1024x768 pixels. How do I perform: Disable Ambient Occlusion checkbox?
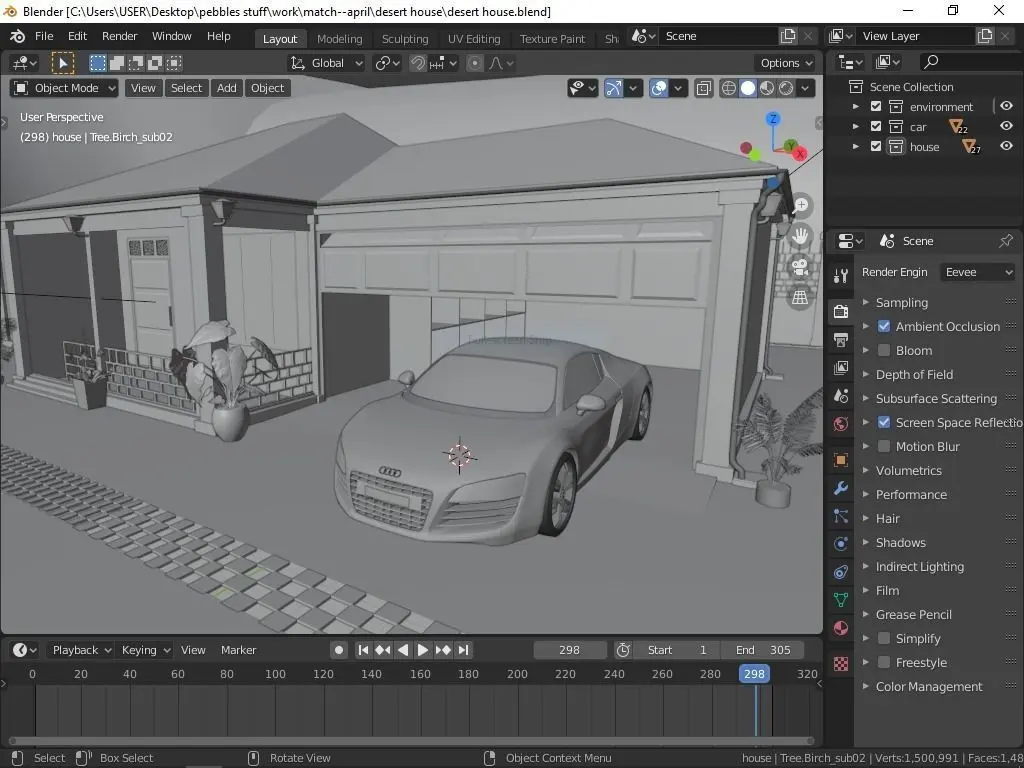[x=884, y=327]
